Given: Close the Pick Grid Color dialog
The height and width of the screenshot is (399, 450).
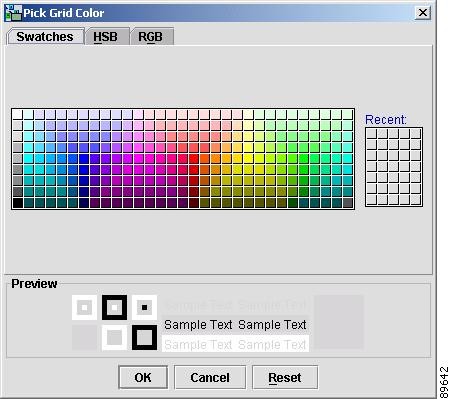Looking at the screenshot, I should click(423, 13).
